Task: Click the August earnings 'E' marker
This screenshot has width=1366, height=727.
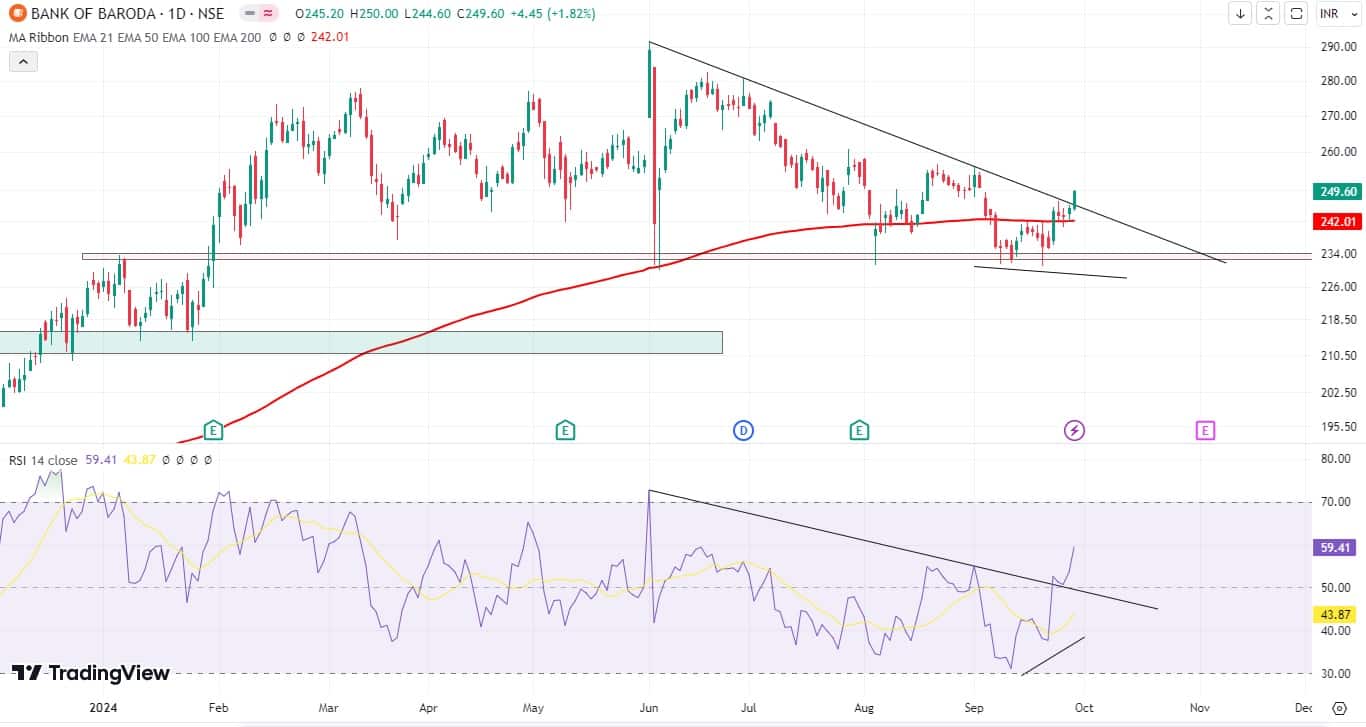Action: 859,430
